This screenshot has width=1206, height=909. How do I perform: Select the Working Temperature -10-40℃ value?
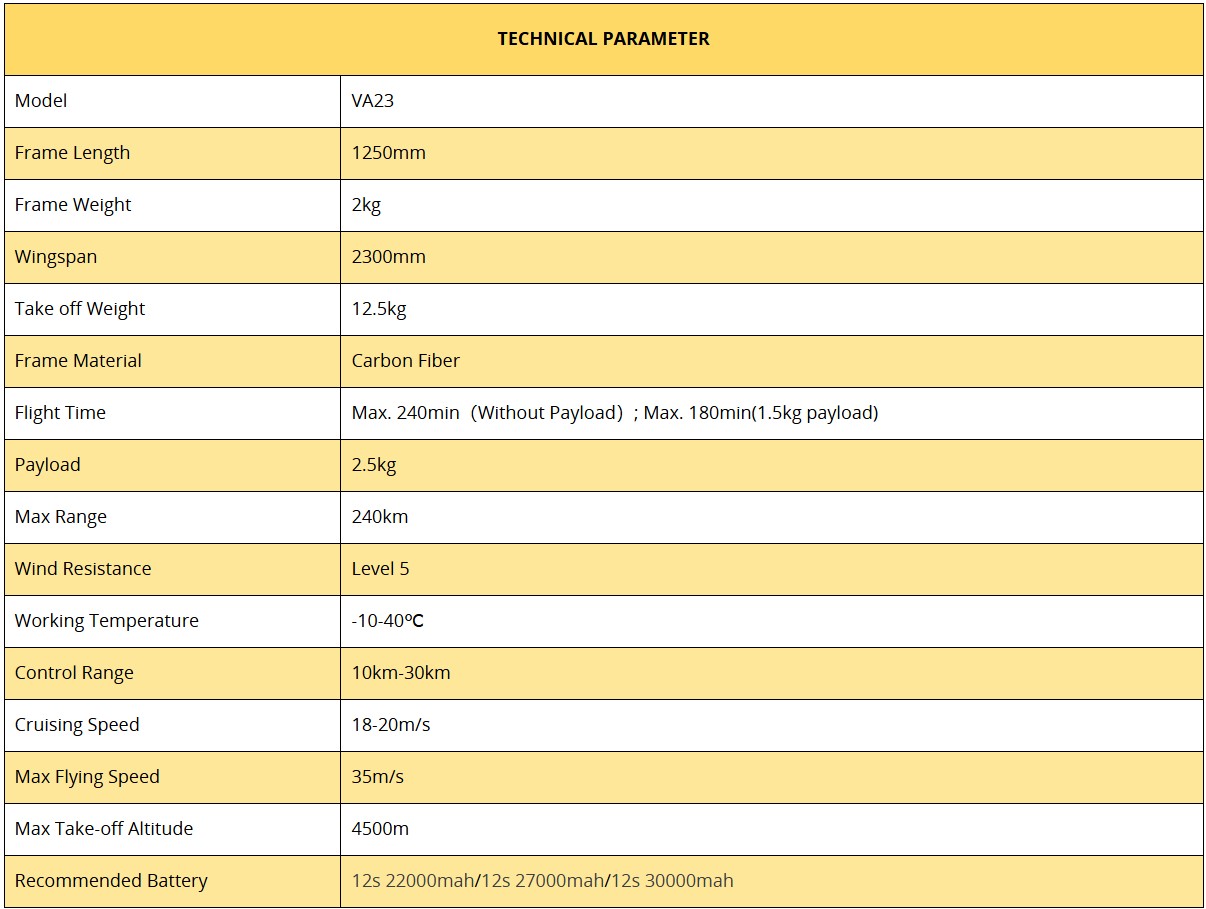coord(388,621)
